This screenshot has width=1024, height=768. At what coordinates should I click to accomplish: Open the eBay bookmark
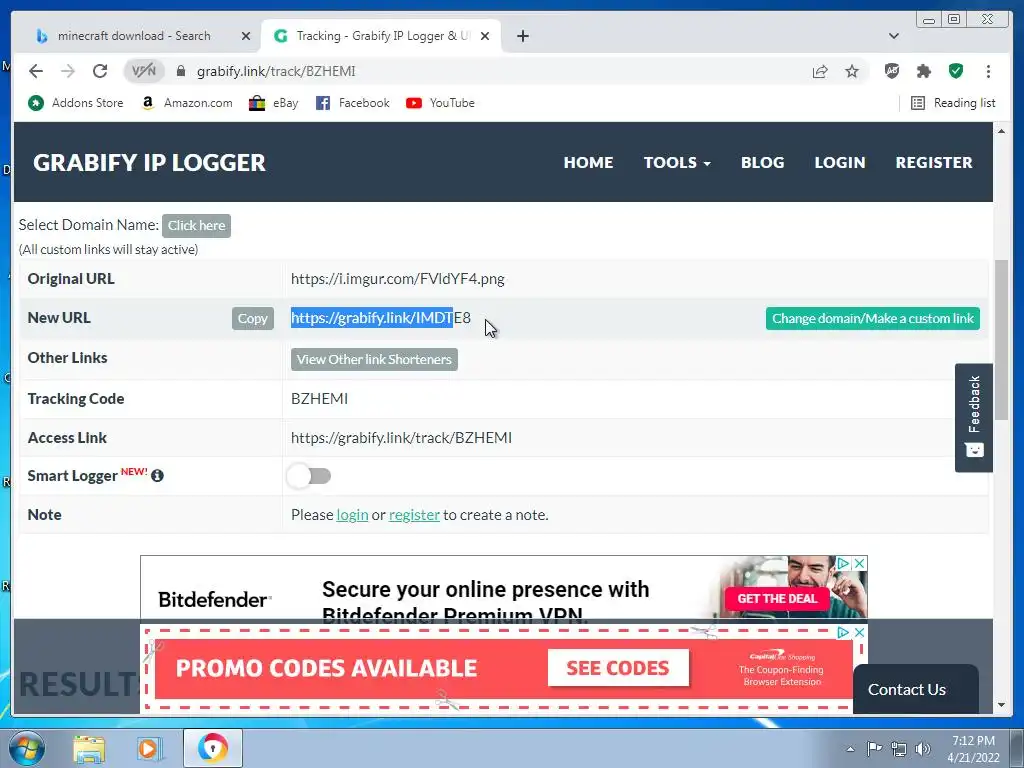pyautogui.click(x=274, y=103)
